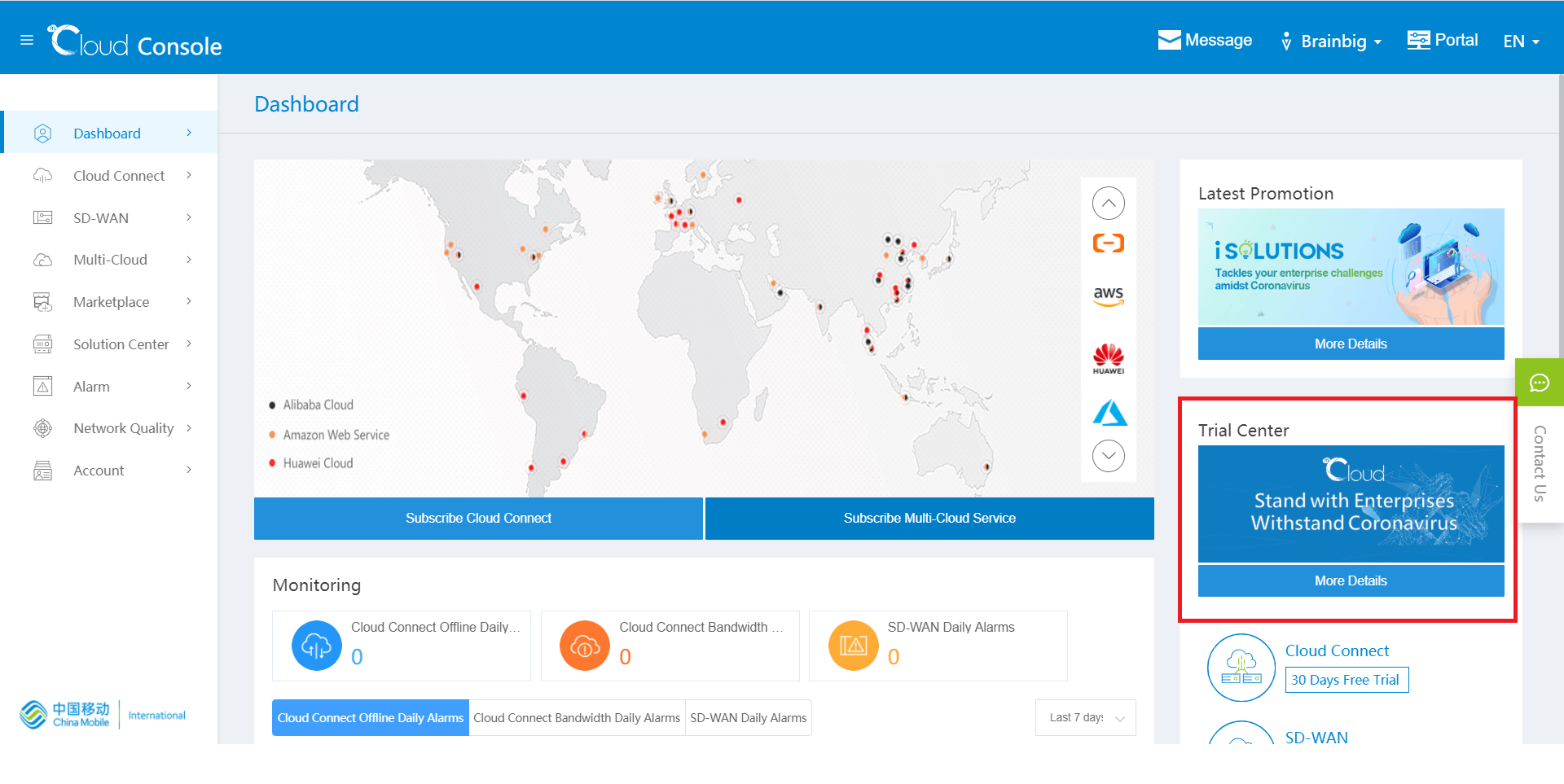Expand the Multi-Cloud menu chevron
This screenshot has width=1564, height=784.
click(189, 260)
